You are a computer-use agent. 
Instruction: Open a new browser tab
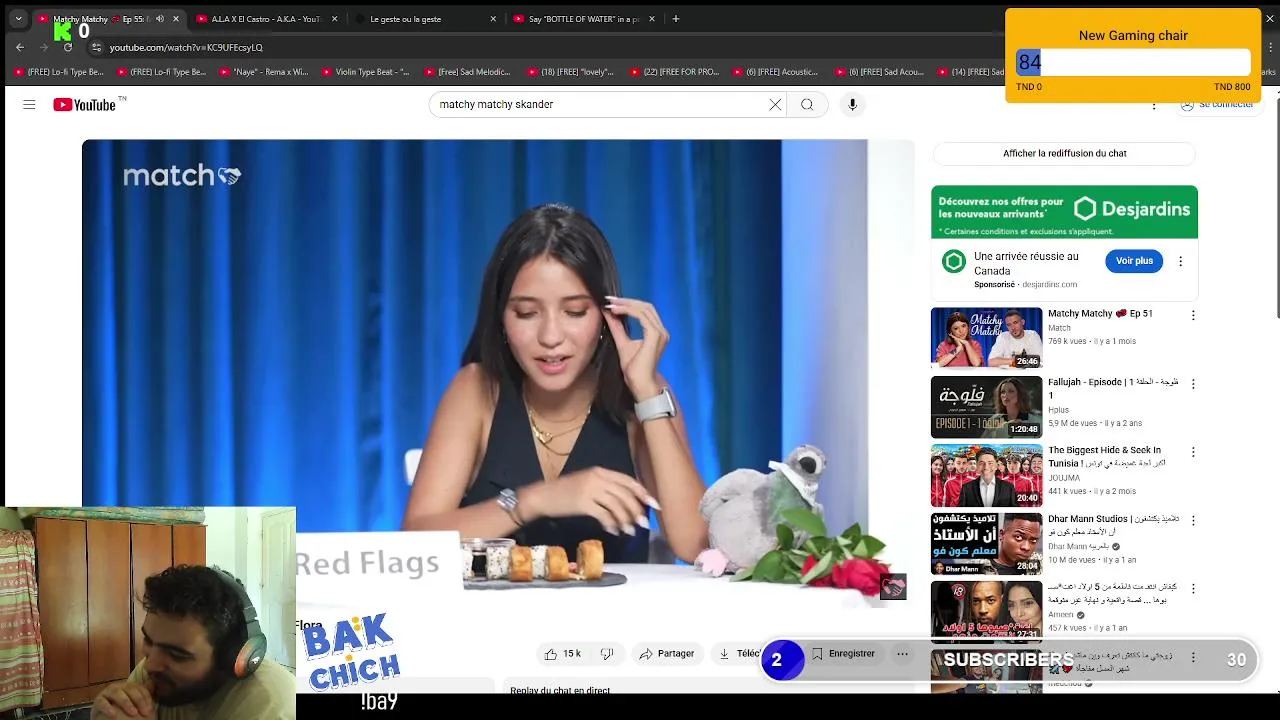pos(676,19)
